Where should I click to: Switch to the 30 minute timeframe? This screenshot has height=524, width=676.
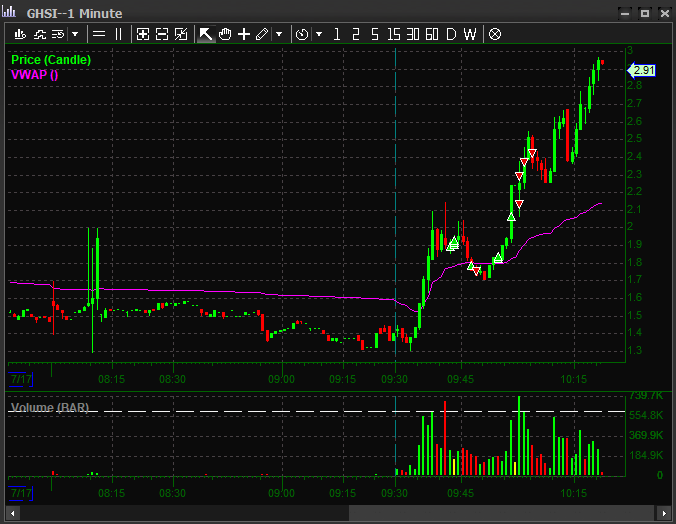click(413, 34)
